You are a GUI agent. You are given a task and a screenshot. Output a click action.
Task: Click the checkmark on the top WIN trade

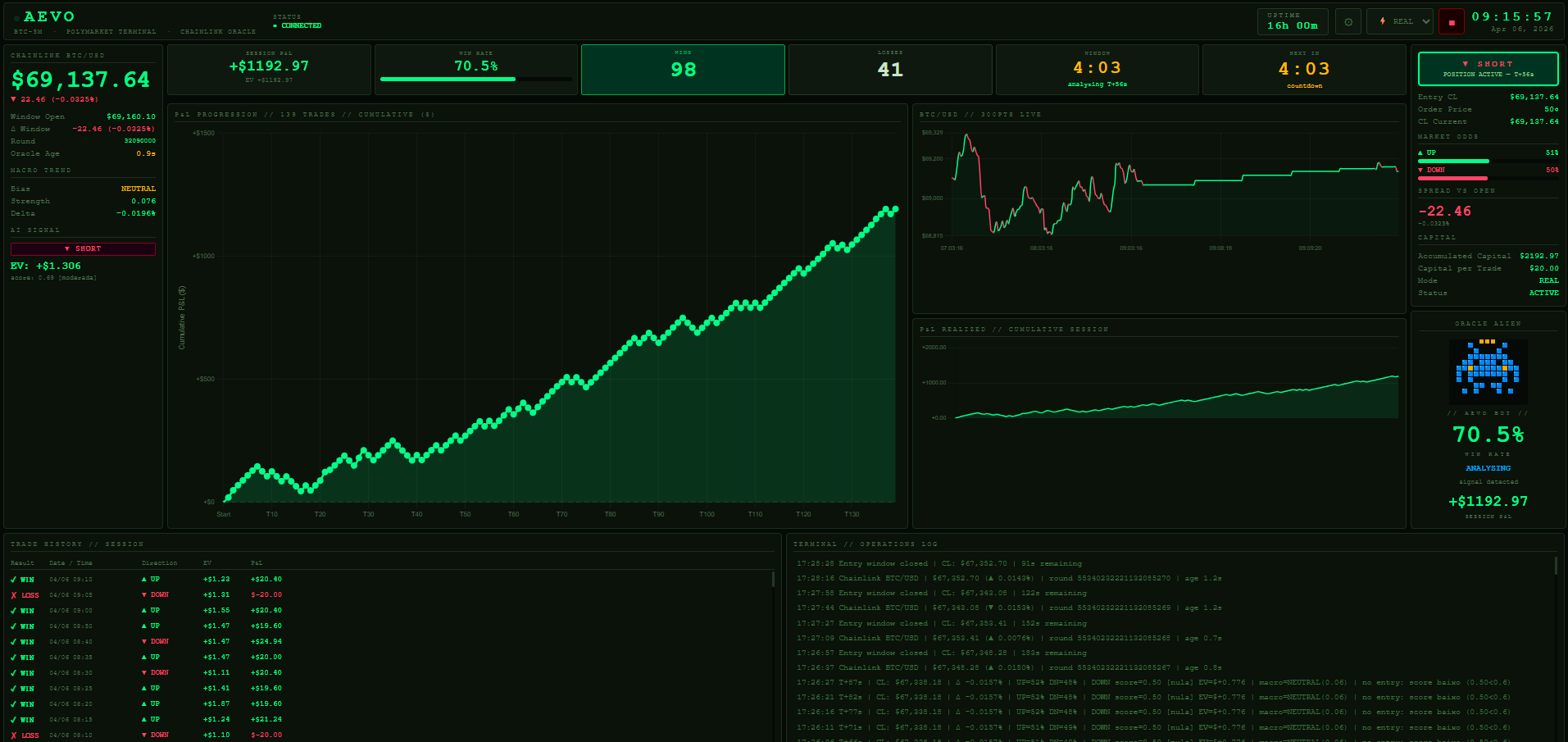(14, 580)
